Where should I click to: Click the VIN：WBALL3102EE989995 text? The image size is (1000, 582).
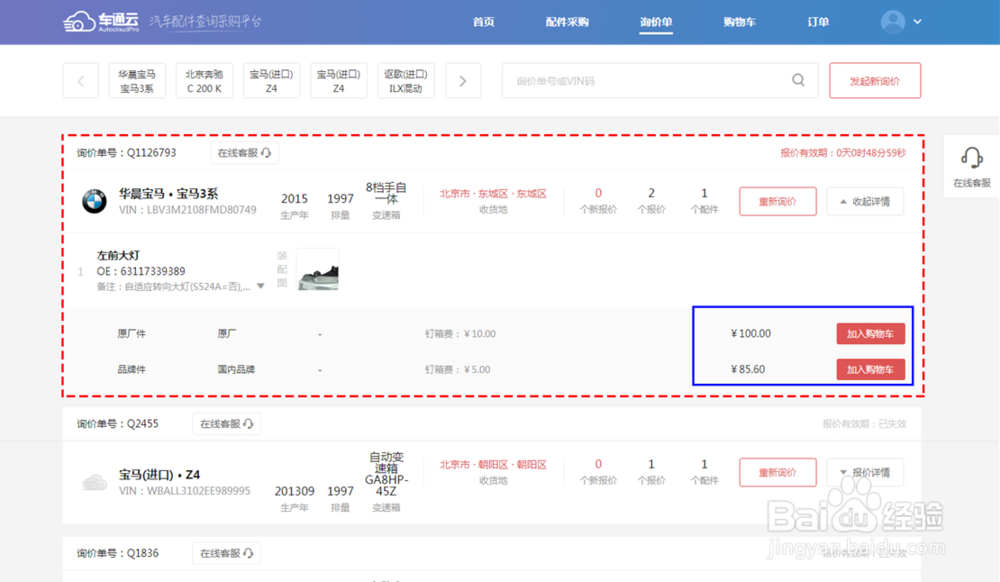click(x=184, y=491)
